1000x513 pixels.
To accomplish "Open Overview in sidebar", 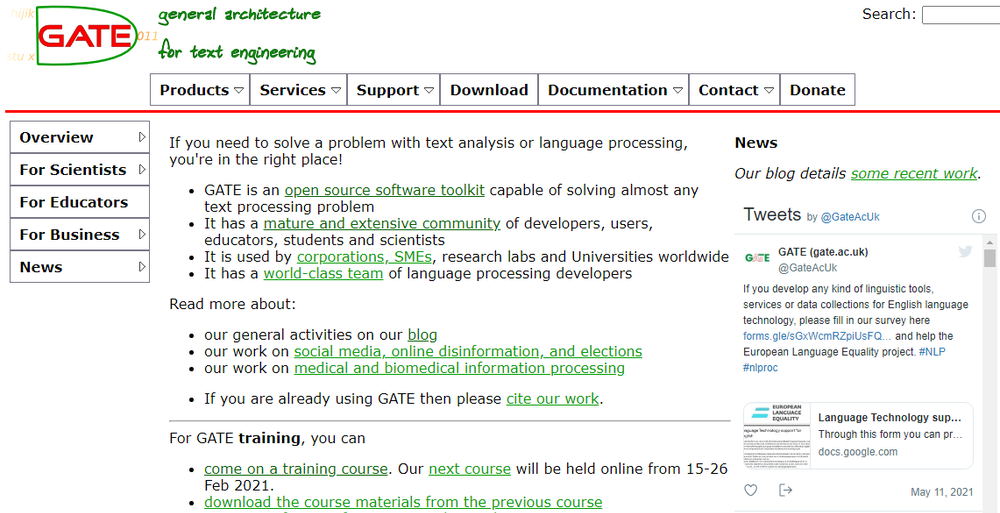I will click(x=80, y=137).
